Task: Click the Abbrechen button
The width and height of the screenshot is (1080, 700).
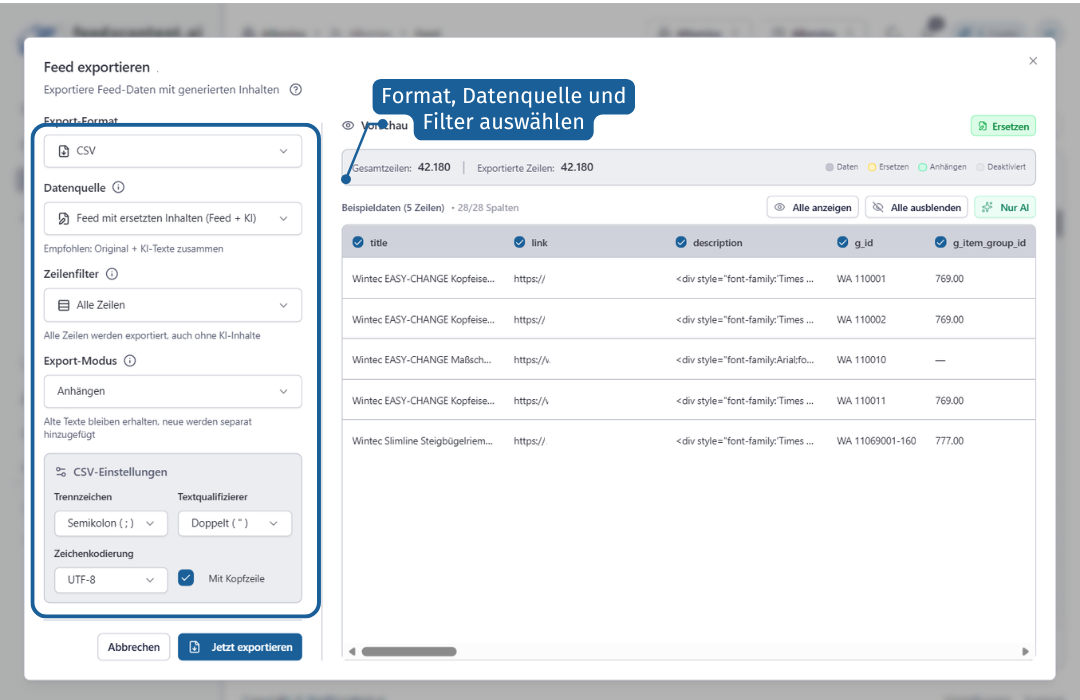Action: pyautogui.click(x=134, y=647)
